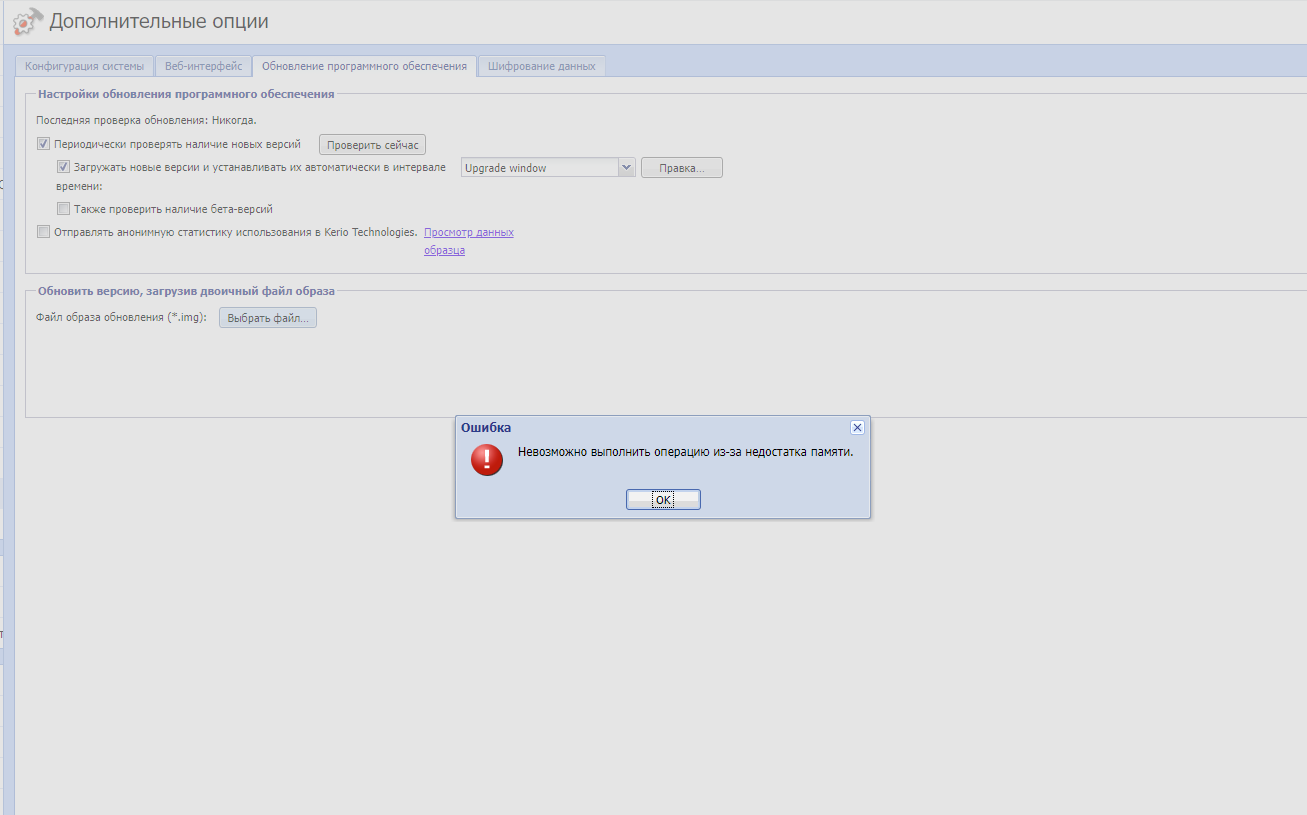Open the Просмотр данных образца link

pyautogui.click(x=468, y=232)
